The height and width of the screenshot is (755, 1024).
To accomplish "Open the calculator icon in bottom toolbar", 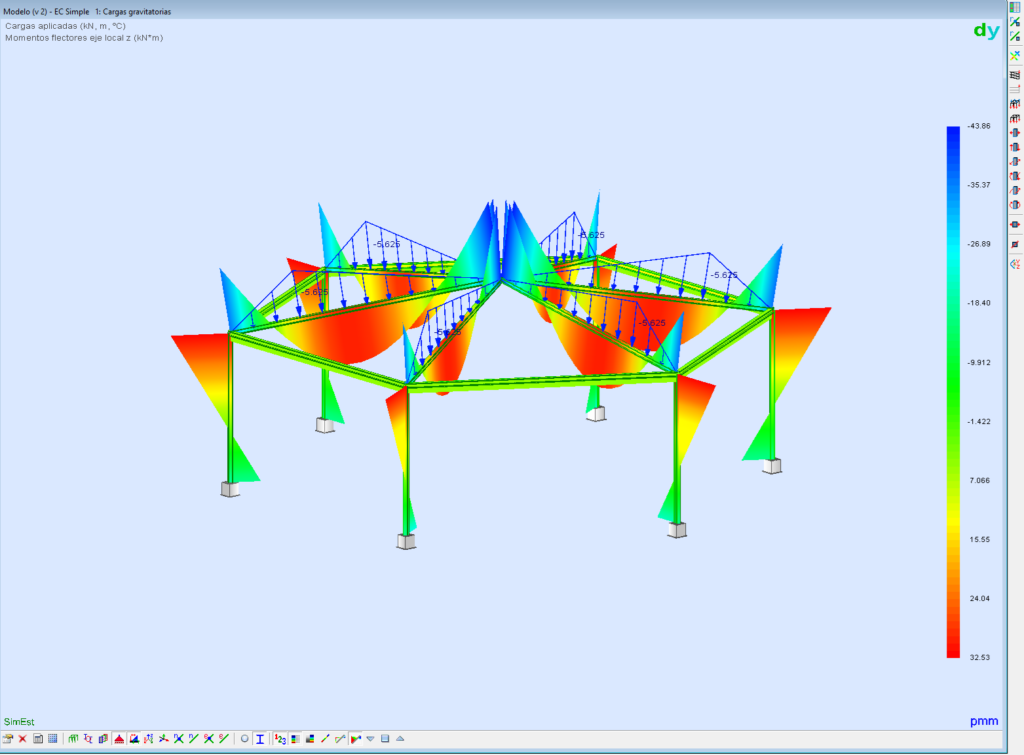I will pos(37,739).
